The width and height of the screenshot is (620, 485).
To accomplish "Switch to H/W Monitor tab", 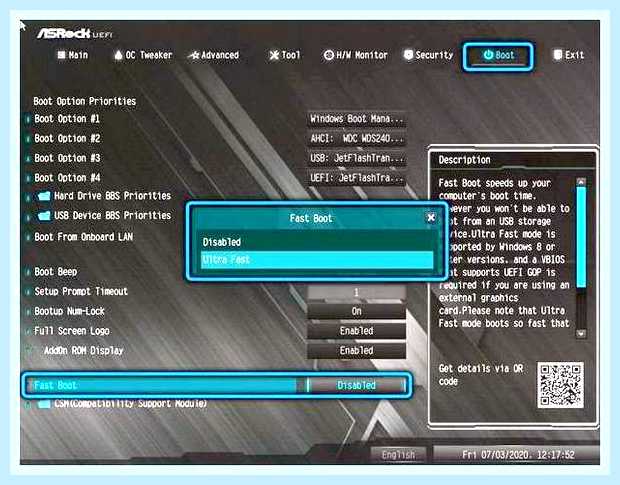I will pos(355,55).
